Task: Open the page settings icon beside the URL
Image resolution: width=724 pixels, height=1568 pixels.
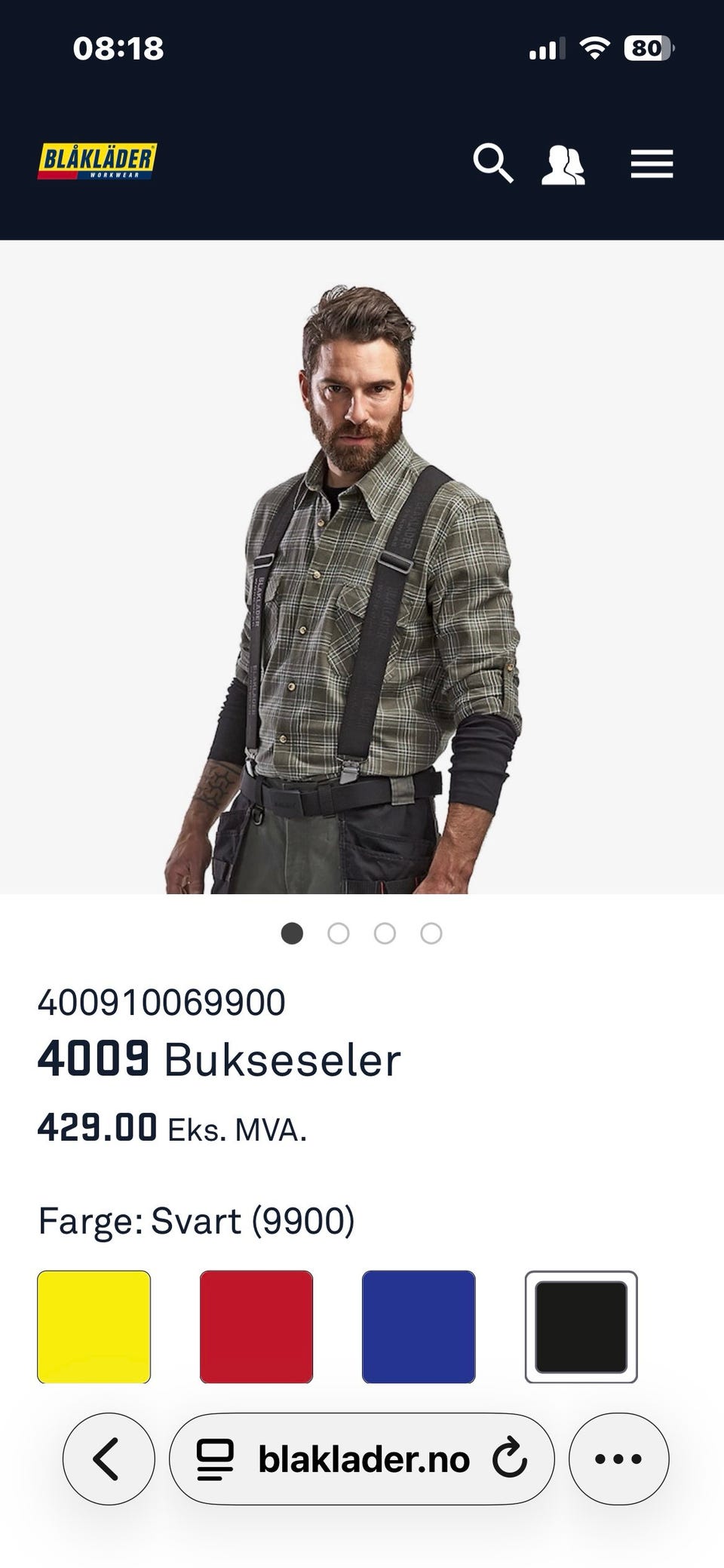Action: tap(216, 1459)
